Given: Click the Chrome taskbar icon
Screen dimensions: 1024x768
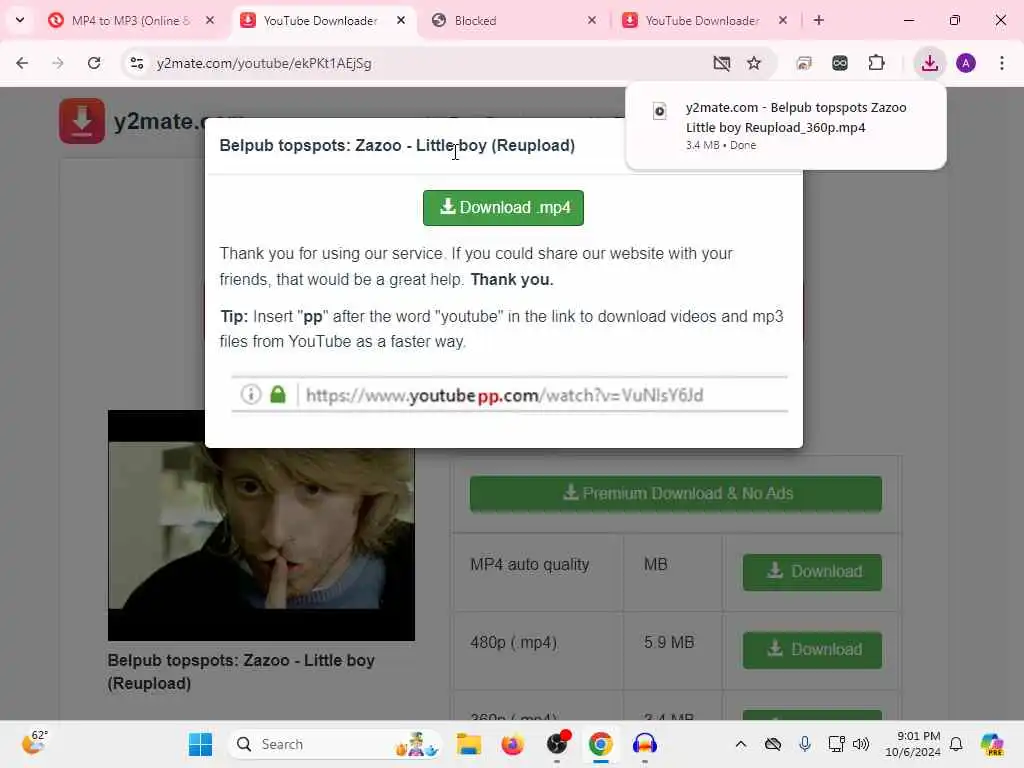Looking at the screenshot, I should click(x=600, y=744).
